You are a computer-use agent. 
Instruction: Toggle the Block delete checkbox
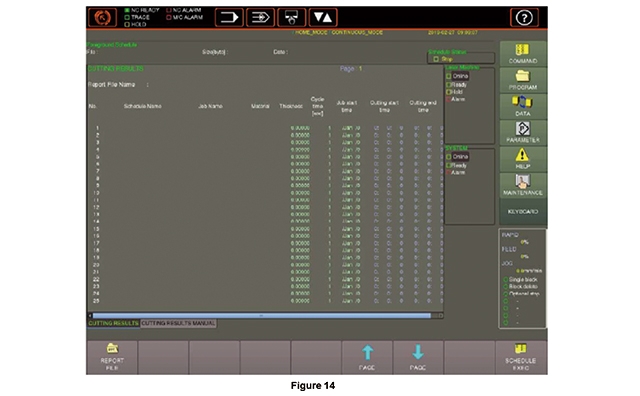coord(506,287)
